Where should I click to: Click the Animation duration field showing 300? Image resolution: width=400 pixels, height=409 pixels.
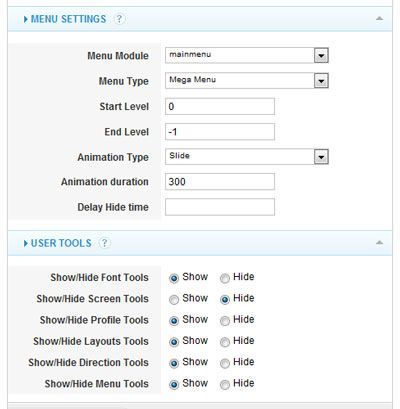220,182
